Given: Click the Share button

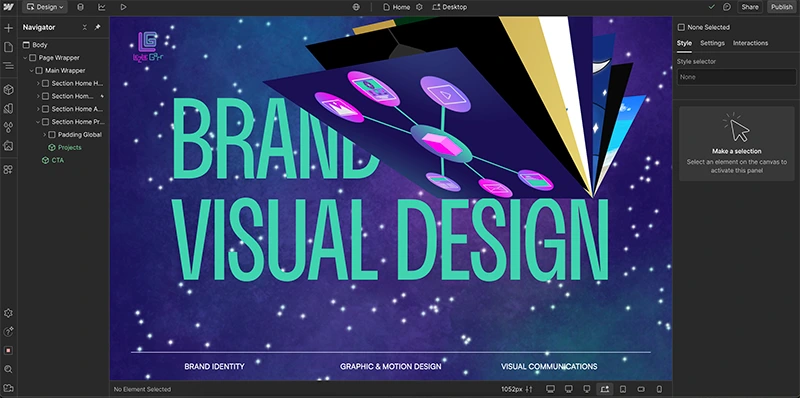Looking at the screenshot, I should pos(749,7).
